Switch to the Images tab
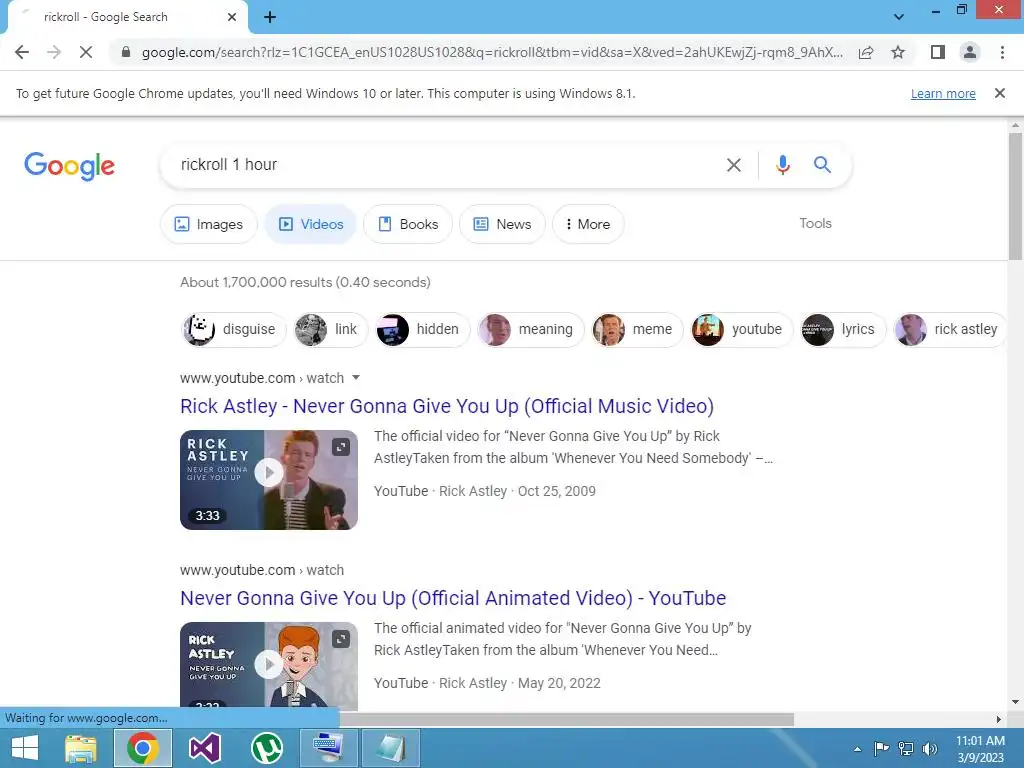The width and height of the screenshot is (1024, 768). (x=209, y=224)
